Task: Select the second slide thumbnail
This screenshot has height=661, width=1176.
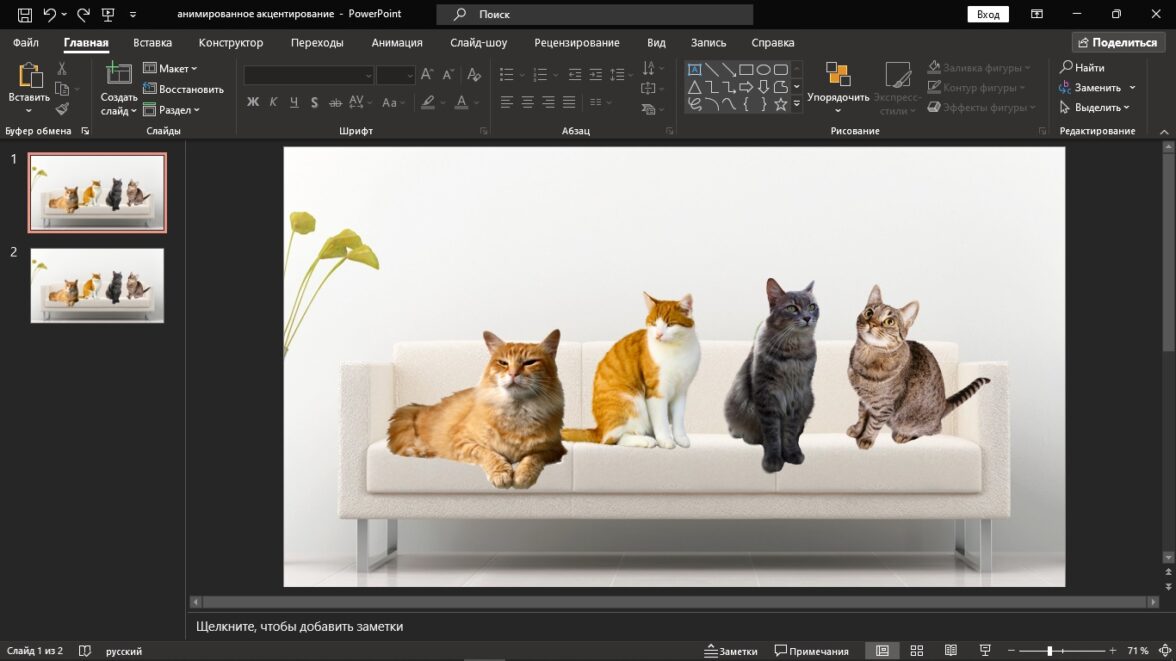Action: [x=97, y=285]
